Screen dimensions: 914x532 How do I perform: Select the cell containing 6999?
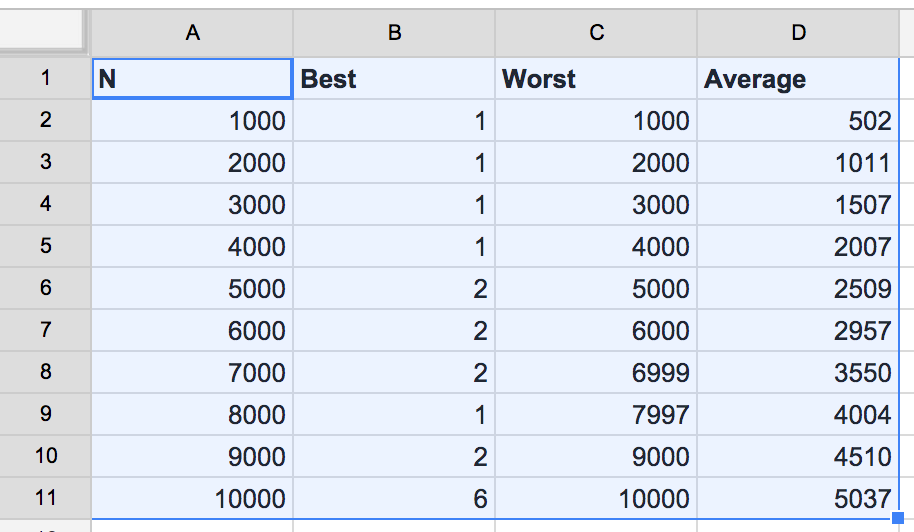[x=596, y=373]
